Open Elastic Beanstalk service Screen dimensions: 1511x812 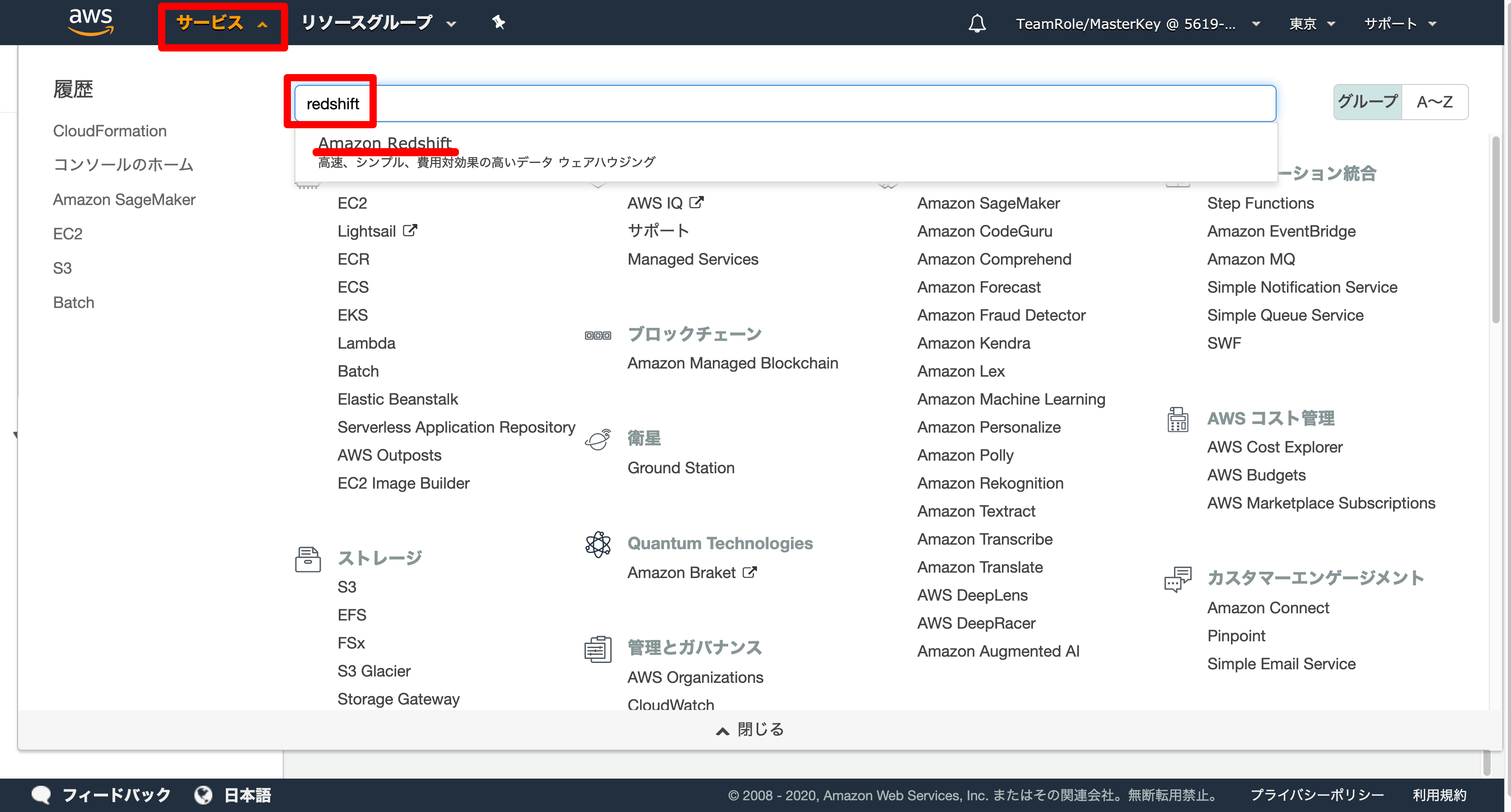[397, 399]
